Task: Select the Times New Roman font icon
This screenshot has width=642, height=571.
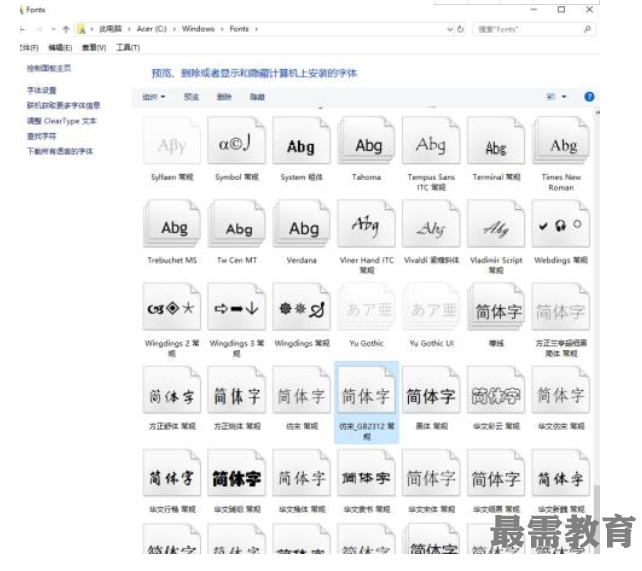Action: click(561, 140)
